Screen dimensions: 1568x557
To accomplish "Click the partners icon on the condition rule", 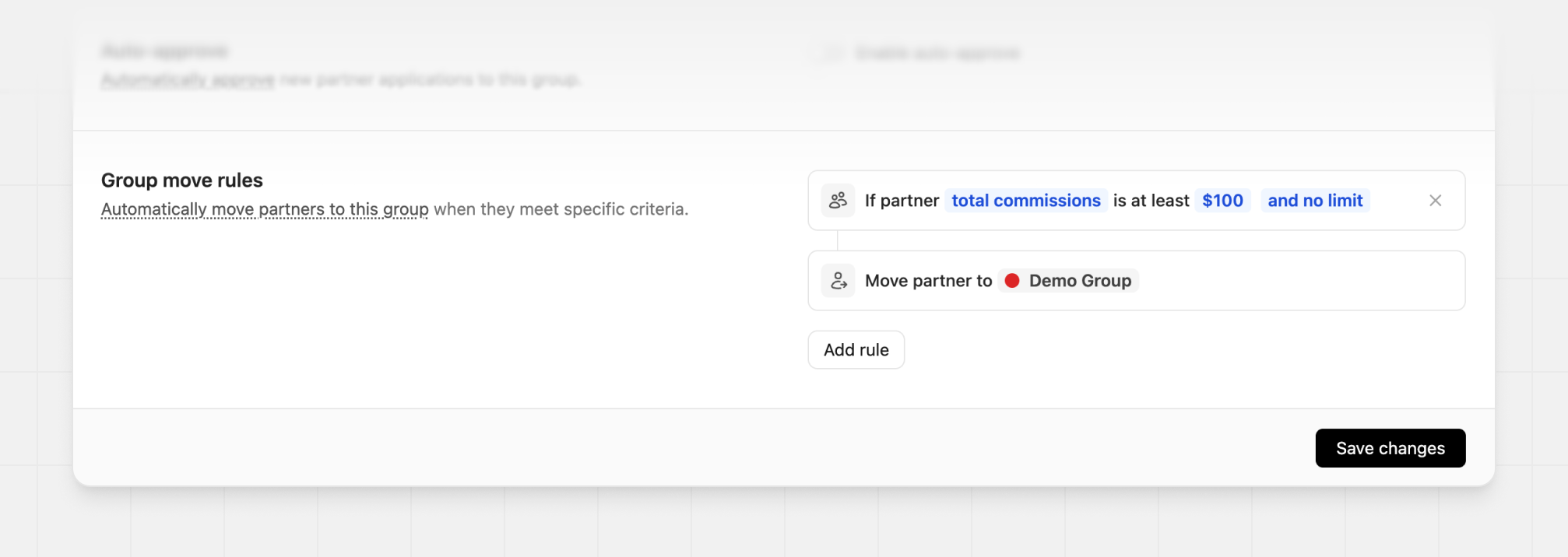I will pyautogui.click(x=838, y=200).
